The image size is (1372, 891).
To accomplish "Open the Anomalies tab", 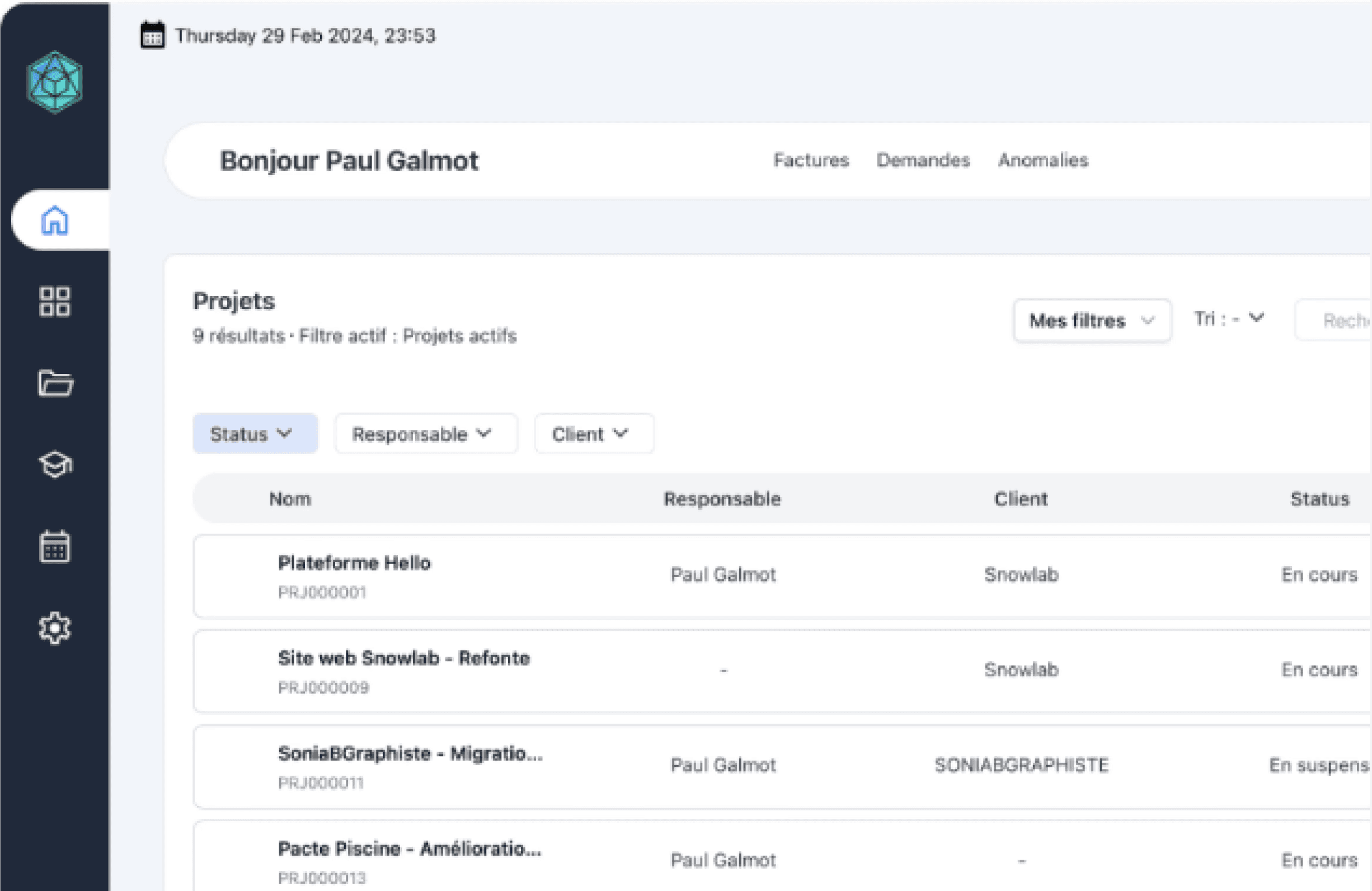I will pos(1043,160).
